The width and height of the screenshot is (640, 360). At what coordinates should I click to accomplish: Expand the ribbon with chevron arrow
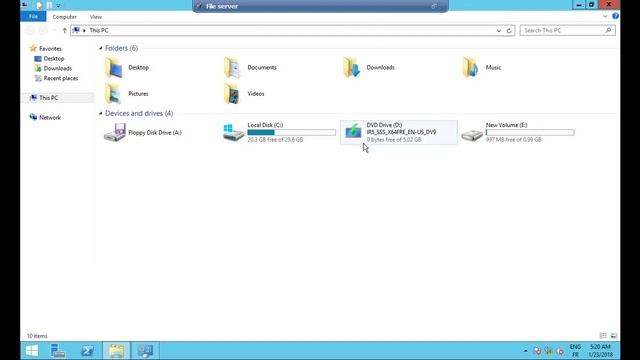pyautogui.click(x=605, y=16)
